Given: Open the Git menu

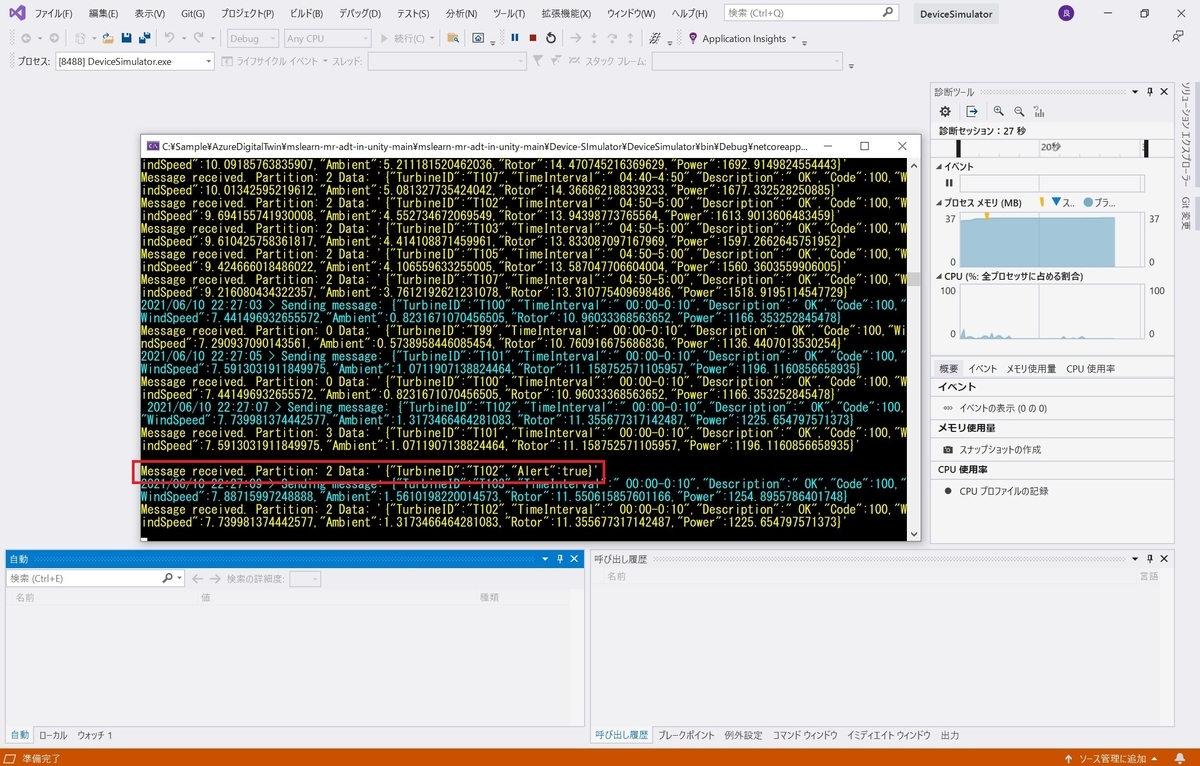Looking at the screenshot, I should tap(192, 14).
